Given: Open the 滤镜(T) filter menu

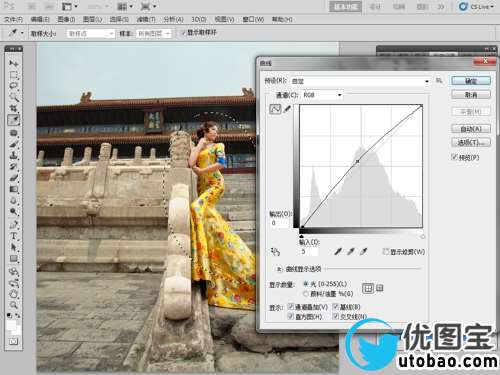Looking at the screenshot, I should pos(146,19).
